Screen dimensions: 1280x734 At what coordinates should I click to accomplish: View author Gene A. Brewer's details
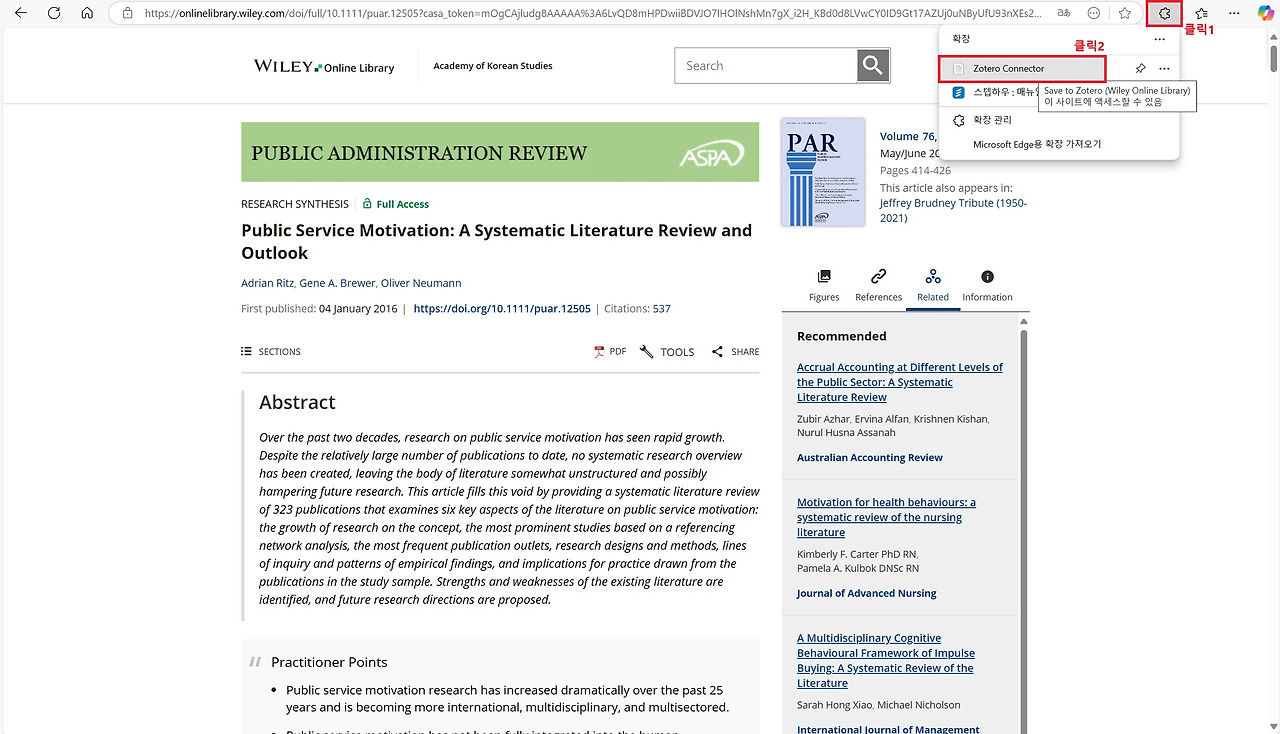(x=337, y=283)
